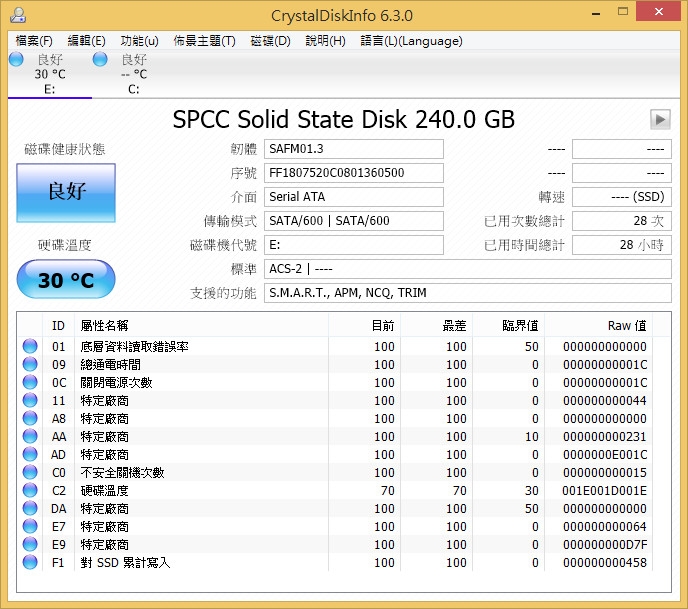Maximize the CrystalDiskInfo window
Viewport: 688px width, 609px height.
[x=623, y=12]
